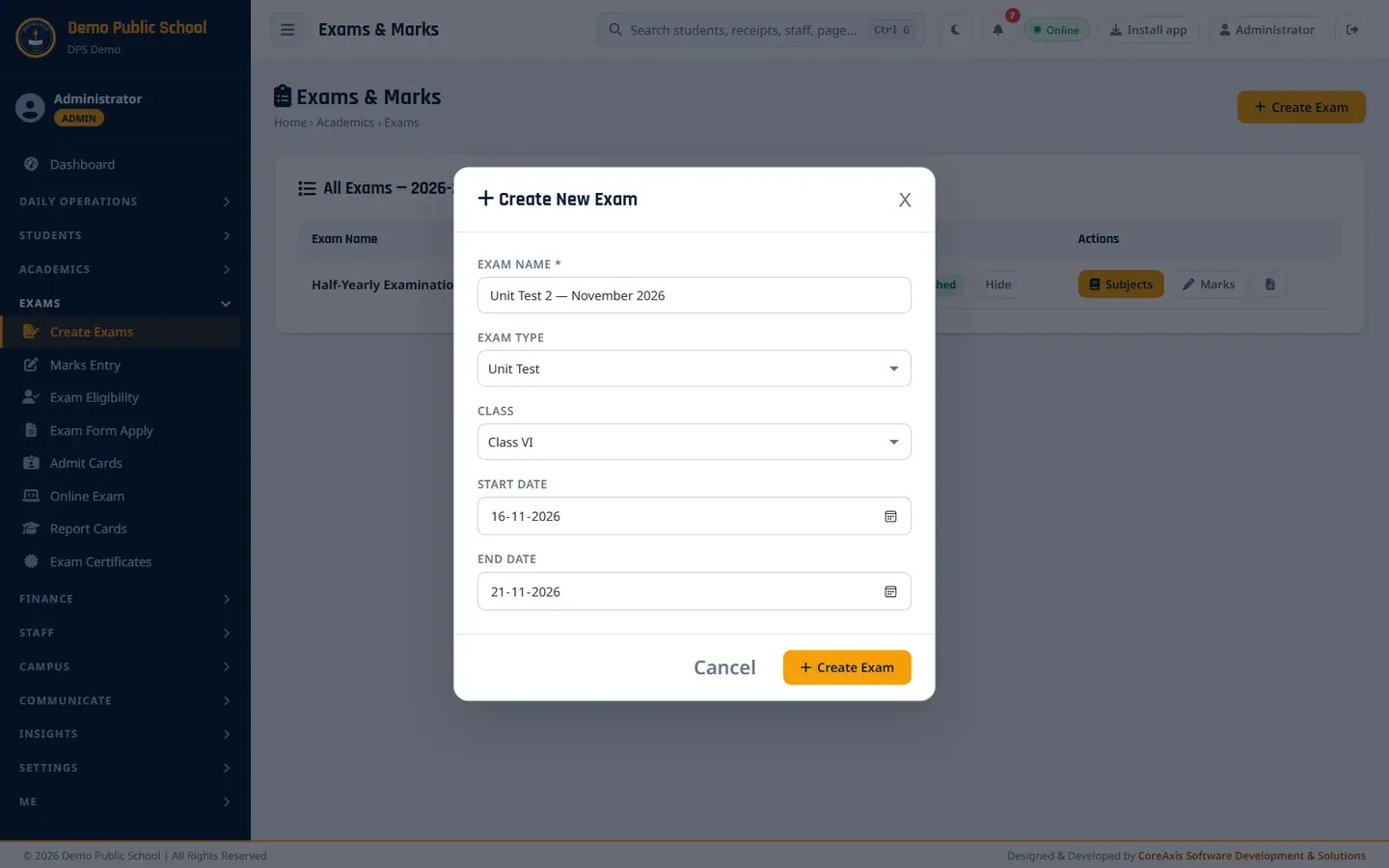Expand Students sidebar section
Image resolution: width=1389 pixels, height=868 pixels.
(125, 235)
